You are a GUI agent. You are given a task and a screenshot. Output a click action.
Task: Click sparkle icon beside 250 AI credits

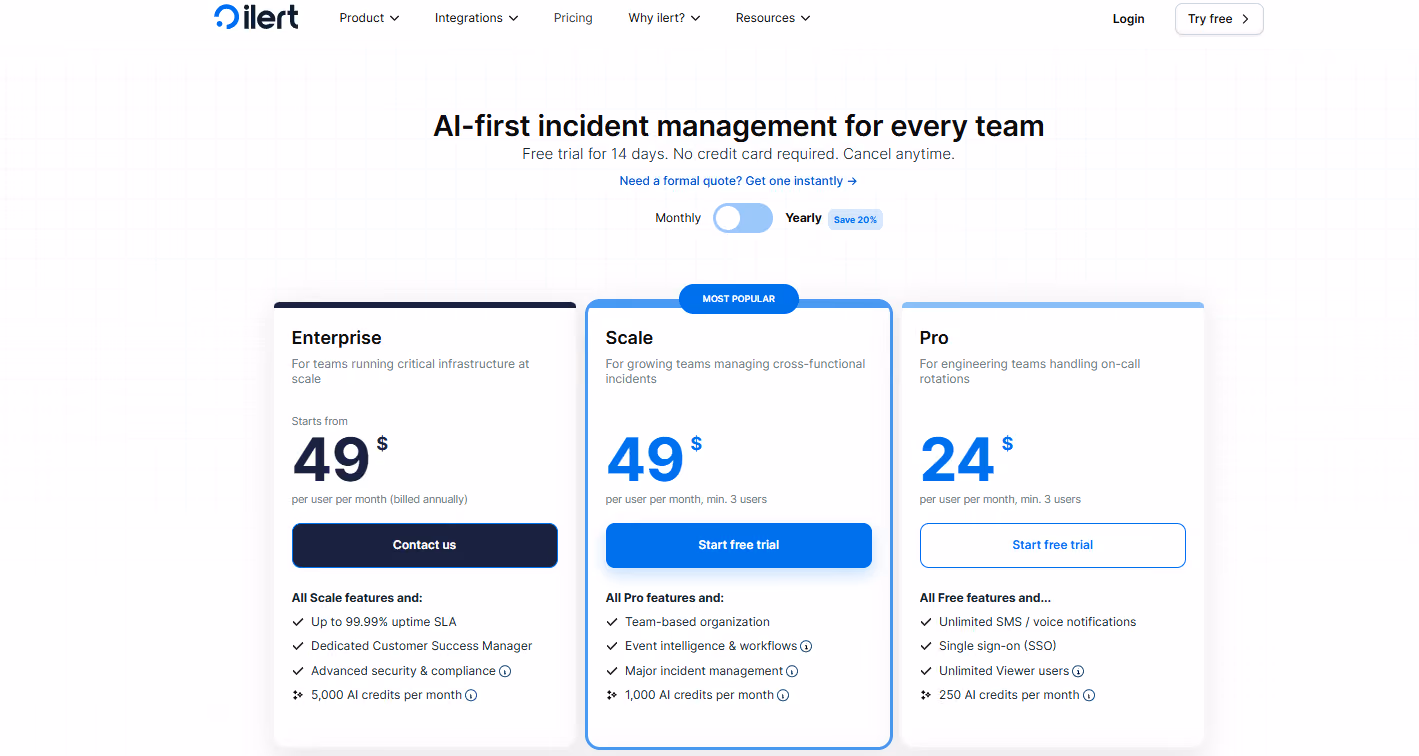926,695
